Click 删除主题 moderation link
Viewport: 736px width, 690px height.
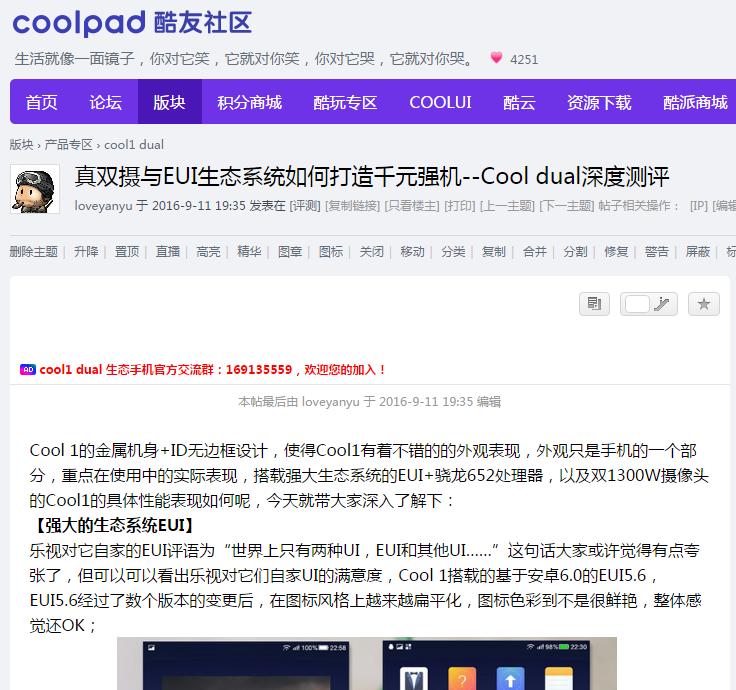(33, 252)
